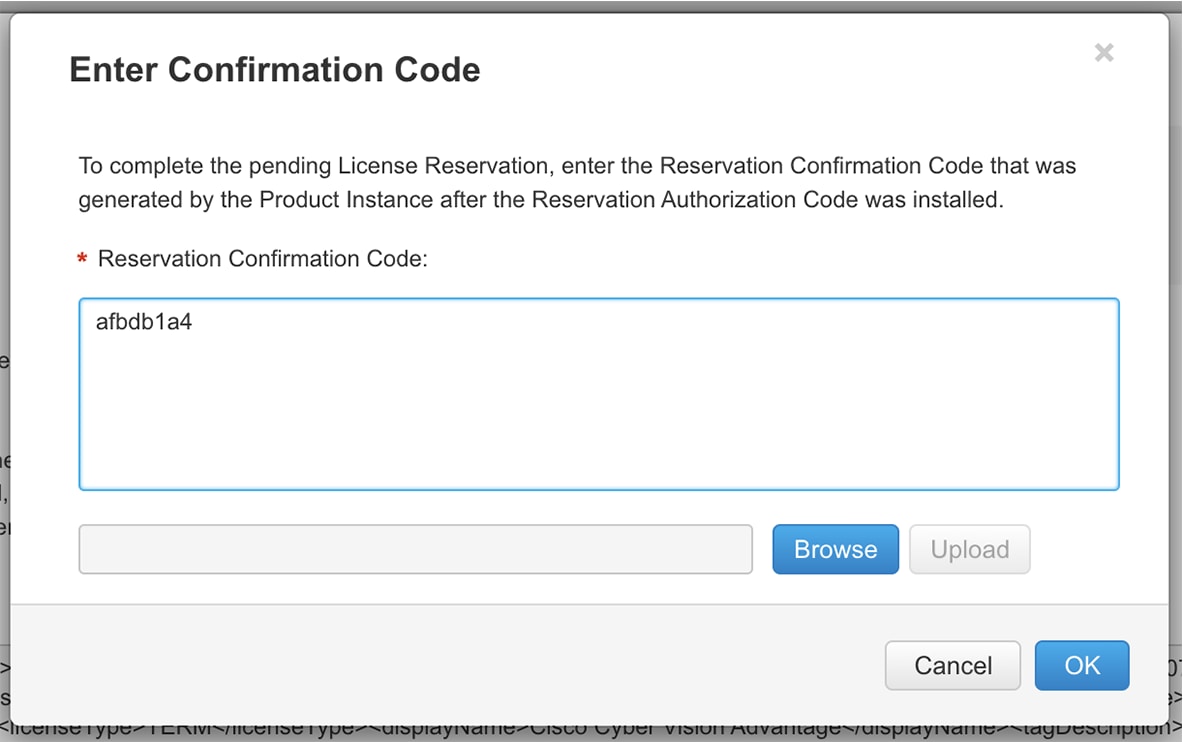Cancel the confirmation code dialog
The height and width of the screenshot is (742, 1183).
click(952, 666)
